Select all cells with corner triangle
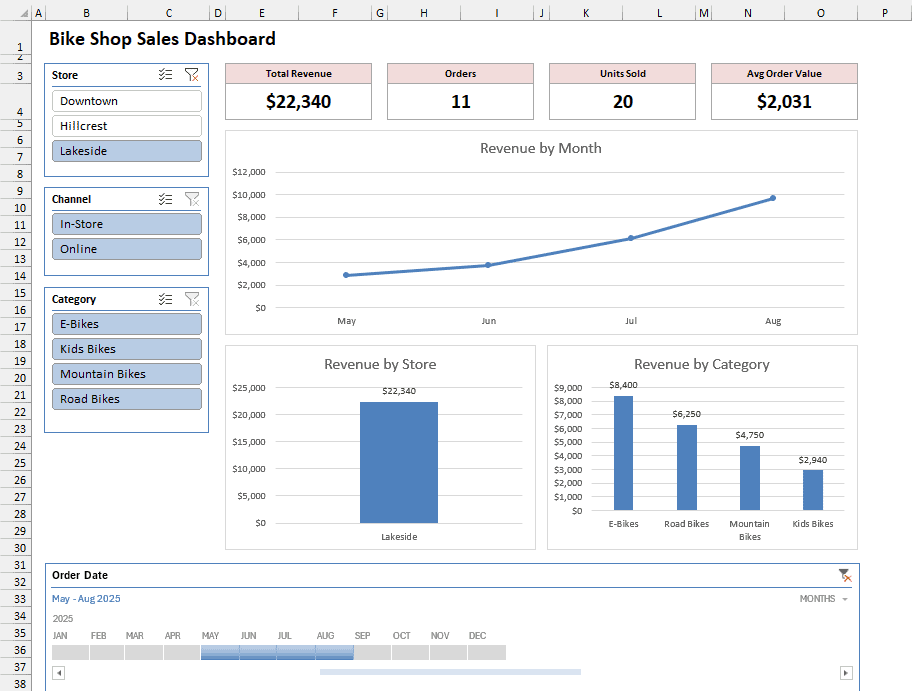The width and height of the screenshot is (912, 691). [24, 13]
